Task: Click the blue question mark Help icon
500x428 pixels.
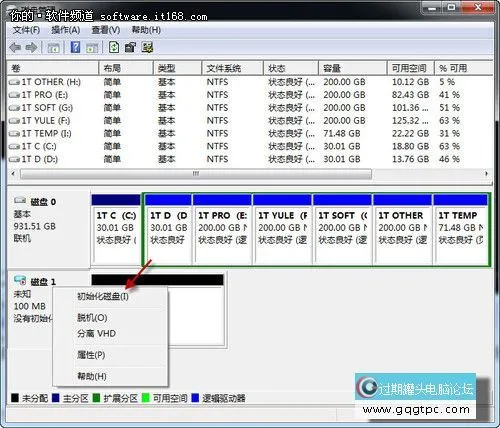Action: pyautogui.click(x=76, y=47)
